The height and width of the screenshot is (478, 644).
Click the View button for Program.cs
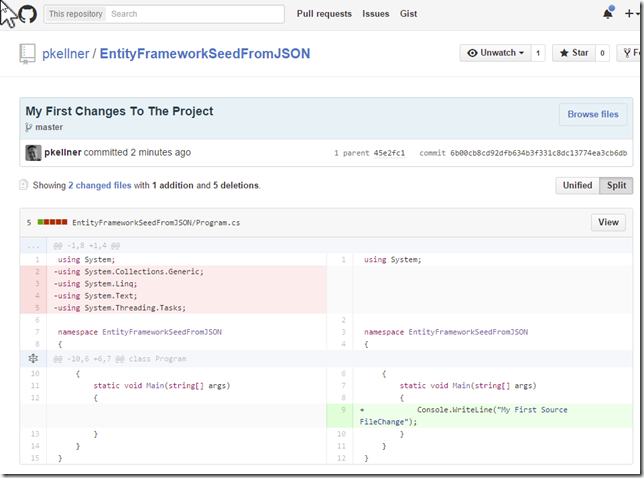pyautogui.click(x=608, y=222)
